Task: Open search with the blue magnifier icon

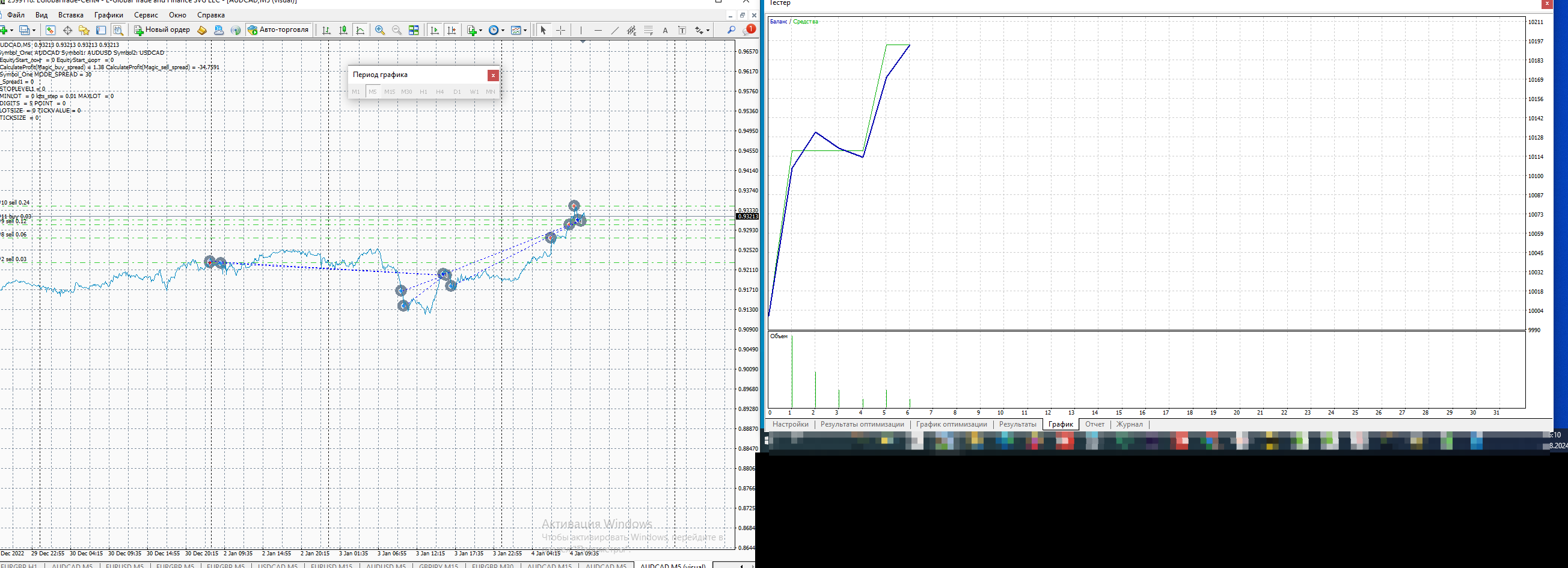Action: (x=732, y=30)
